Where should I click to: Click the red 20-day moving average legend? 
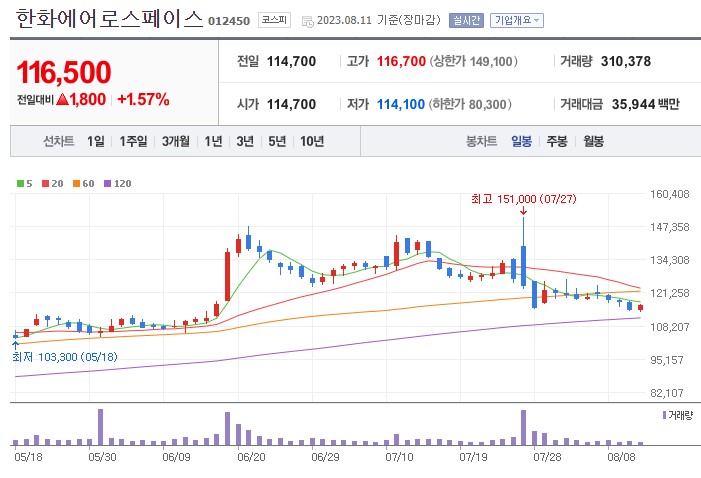(x=52, y=183)
